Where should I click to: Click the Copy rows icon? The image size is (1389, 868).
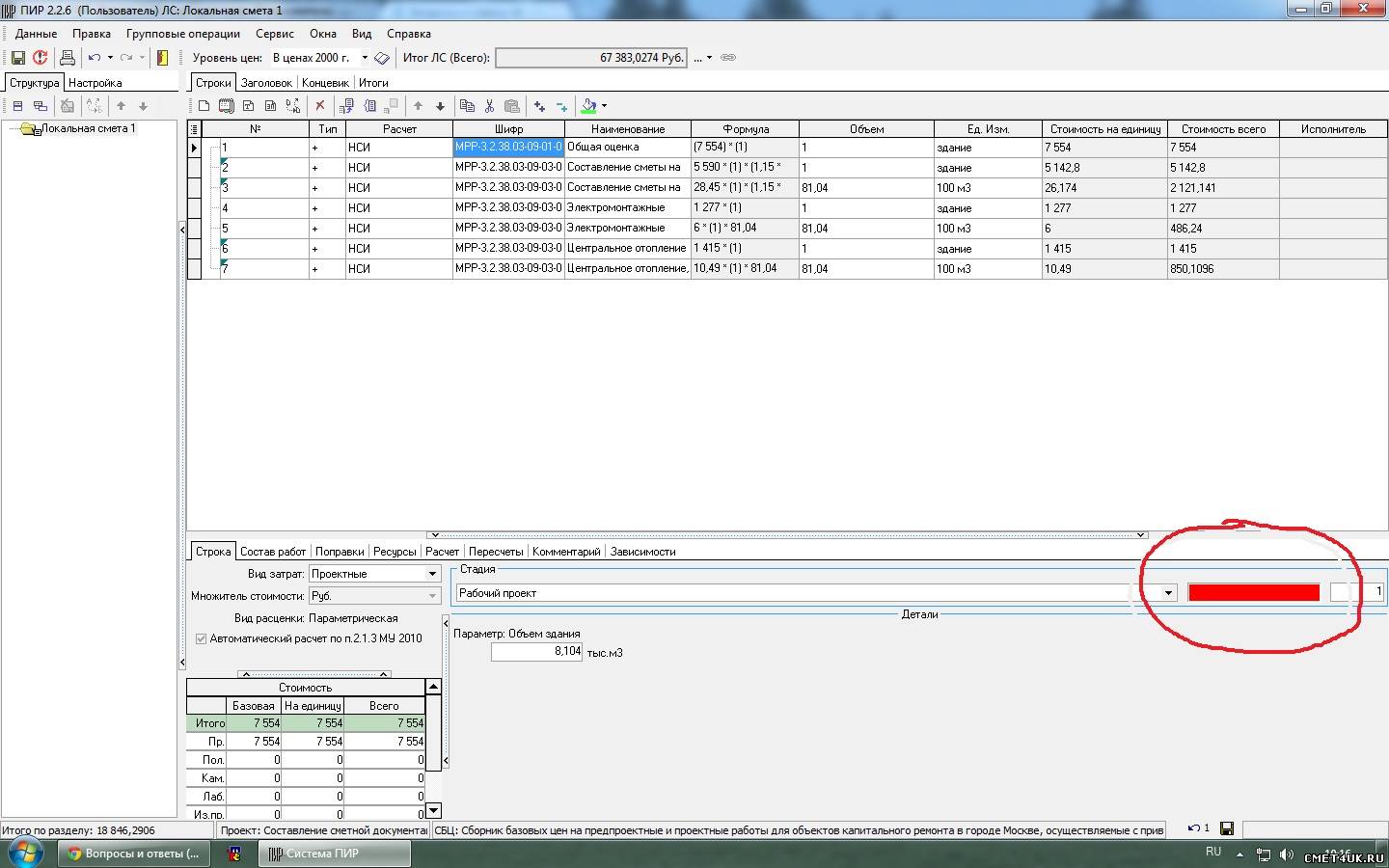point(468,106)
